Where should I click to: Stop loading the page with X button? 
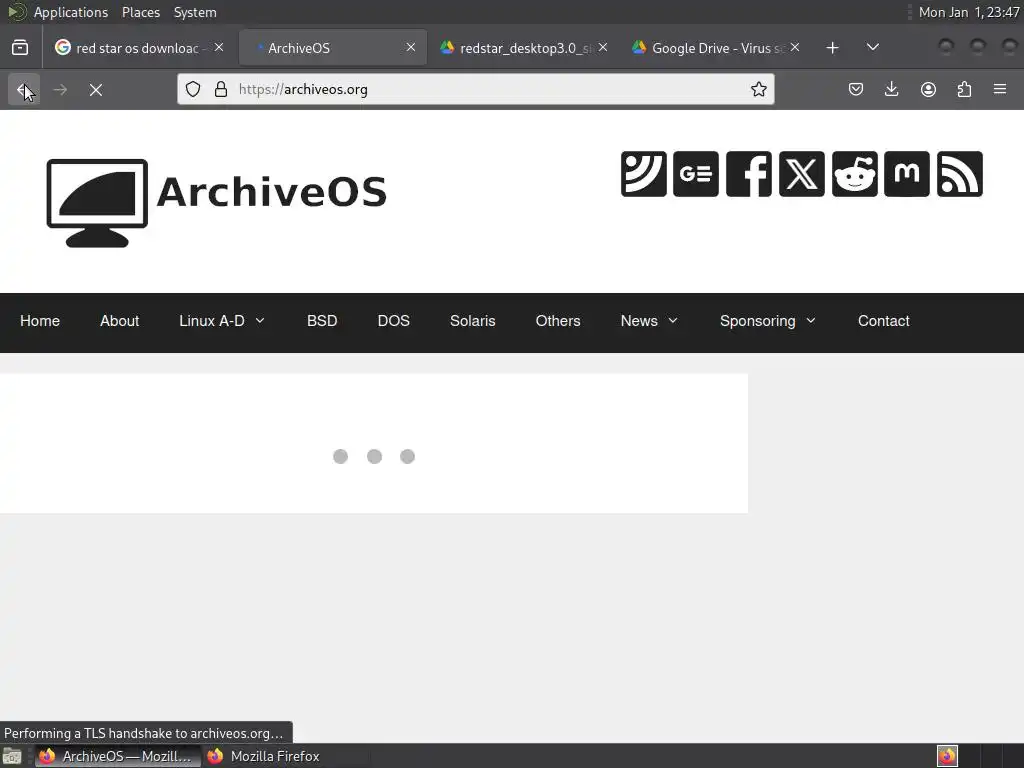tap(96, 89)
